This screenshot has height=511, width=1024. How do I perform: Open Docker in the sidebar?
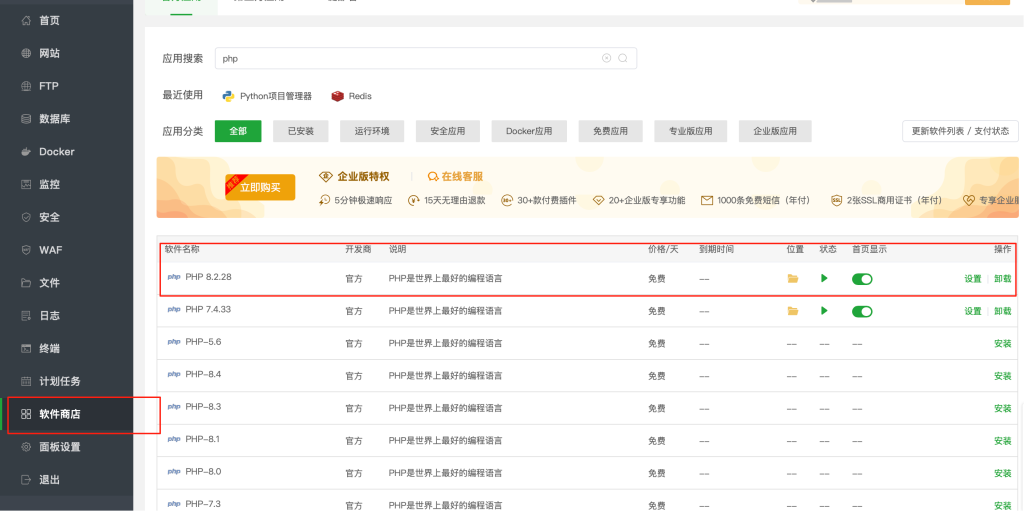[56, 152]
